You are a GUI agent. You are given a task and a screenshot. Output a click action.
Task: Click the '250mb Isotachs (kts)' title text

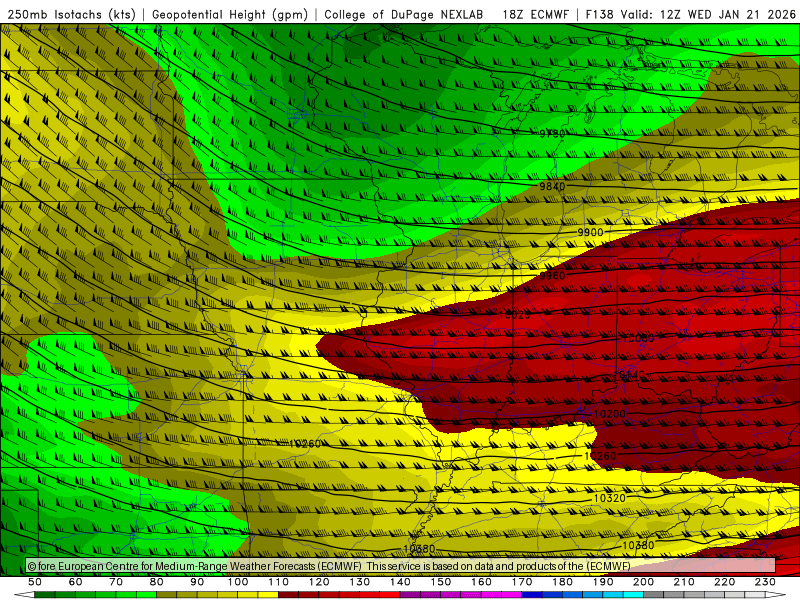pyautogui.click(x=71, y=15)
